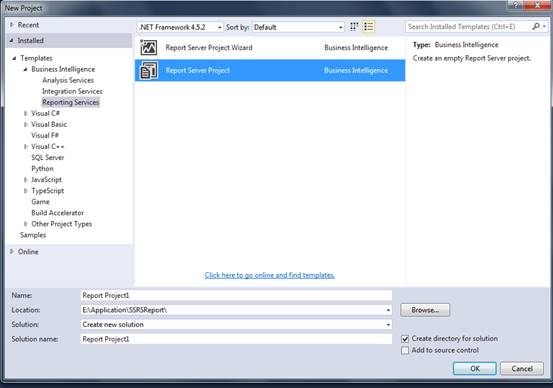Screen dimensions: 553x388
Task: Click the Report Server Project Wizard icon
Action: pos(148,47)
